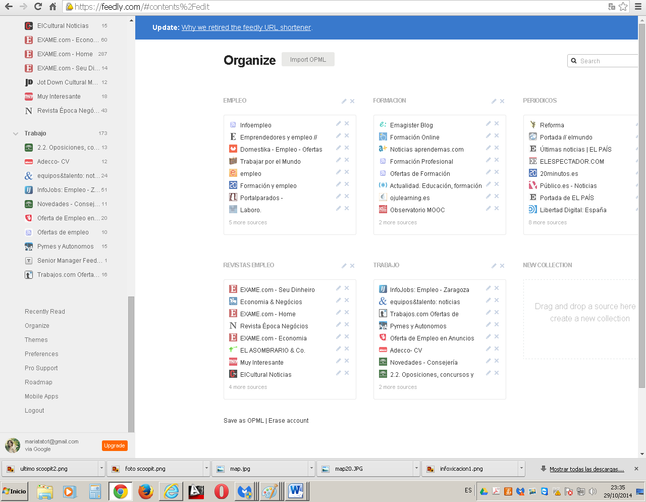Edit the Laboro source with the pencil icon
The height and width of the screenshot is (502, 646).
(338, 208)
